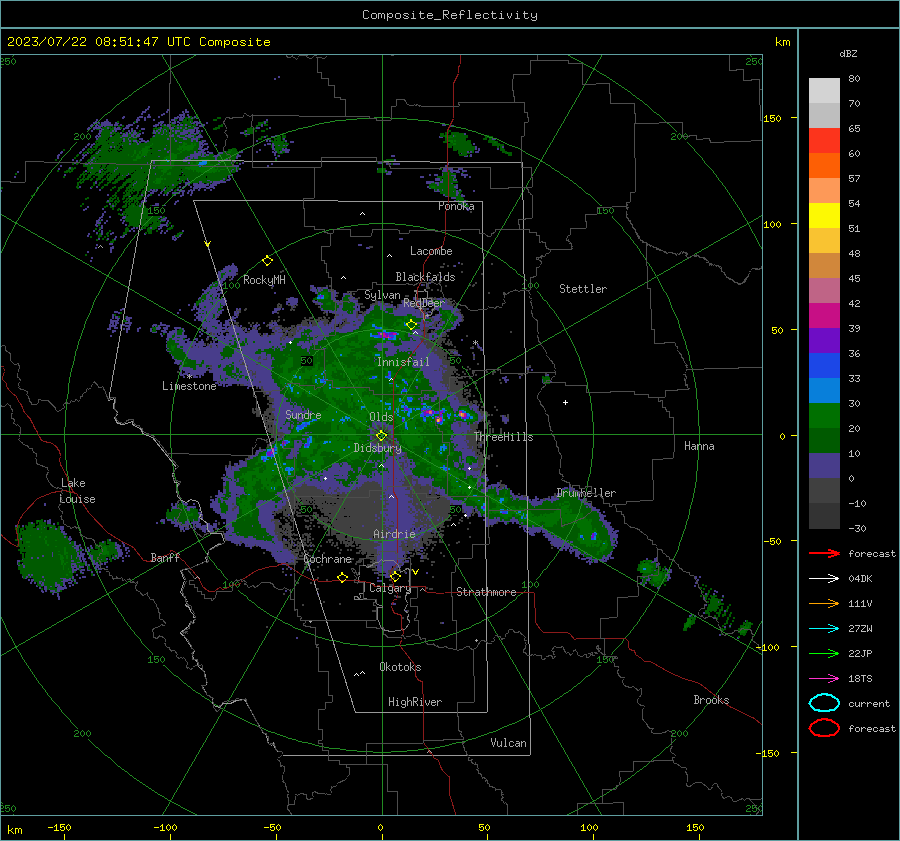Image resolution: width=900 pixels, height=841 pixels.
Task: Click the Brooks label
Action: 711,700
